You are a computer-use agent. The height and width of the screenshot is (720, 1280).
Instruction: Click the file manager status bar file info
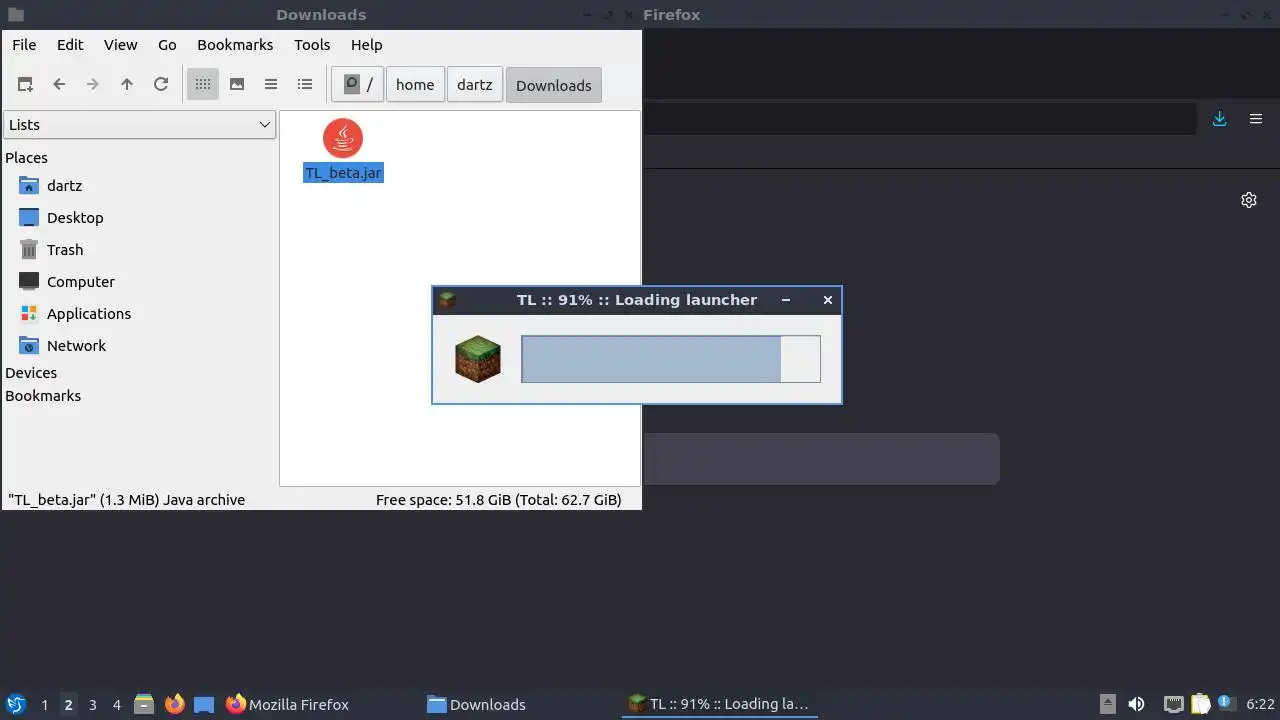pyautogui.click(x=126, y=500)
